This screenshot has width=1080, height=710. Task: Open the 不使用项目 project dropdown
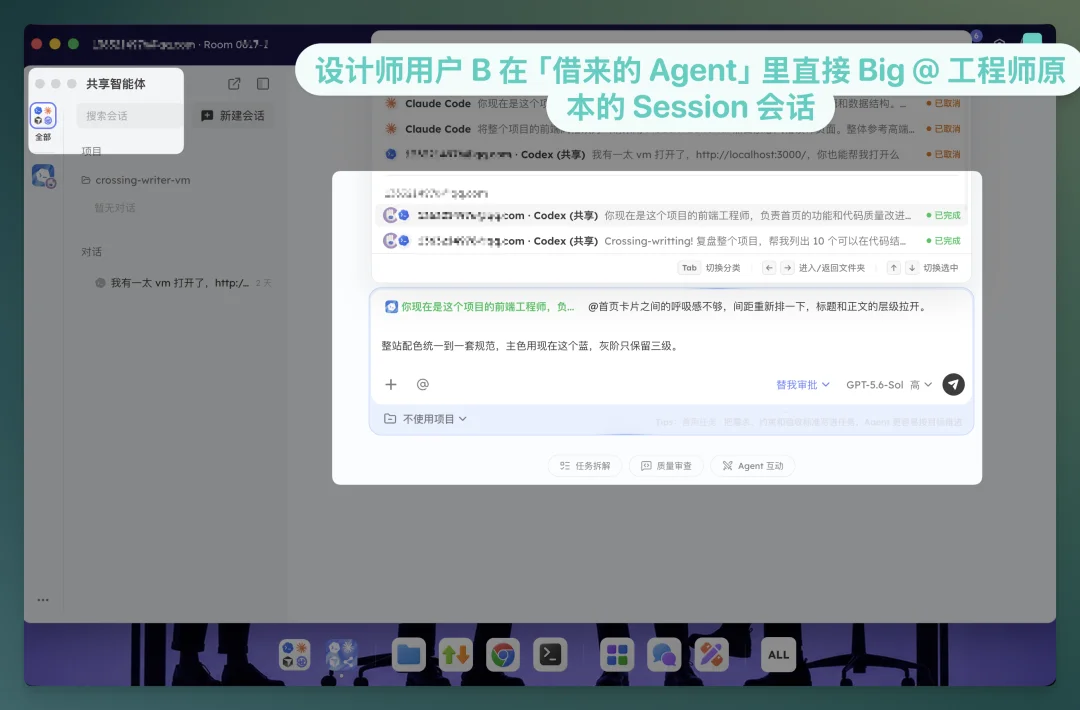[x=425, y=419]
